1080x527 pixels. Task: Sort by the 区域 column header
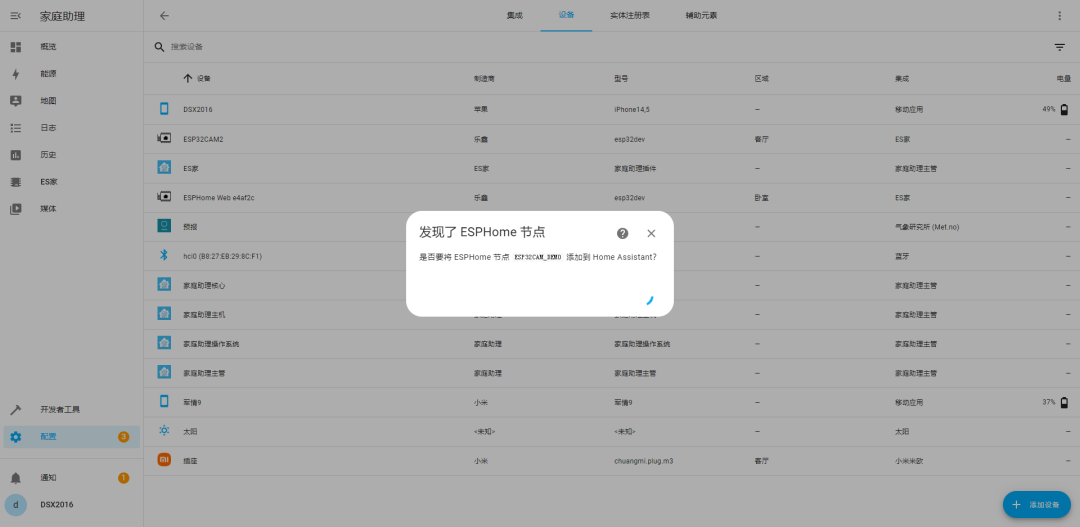tap(762, 79)
